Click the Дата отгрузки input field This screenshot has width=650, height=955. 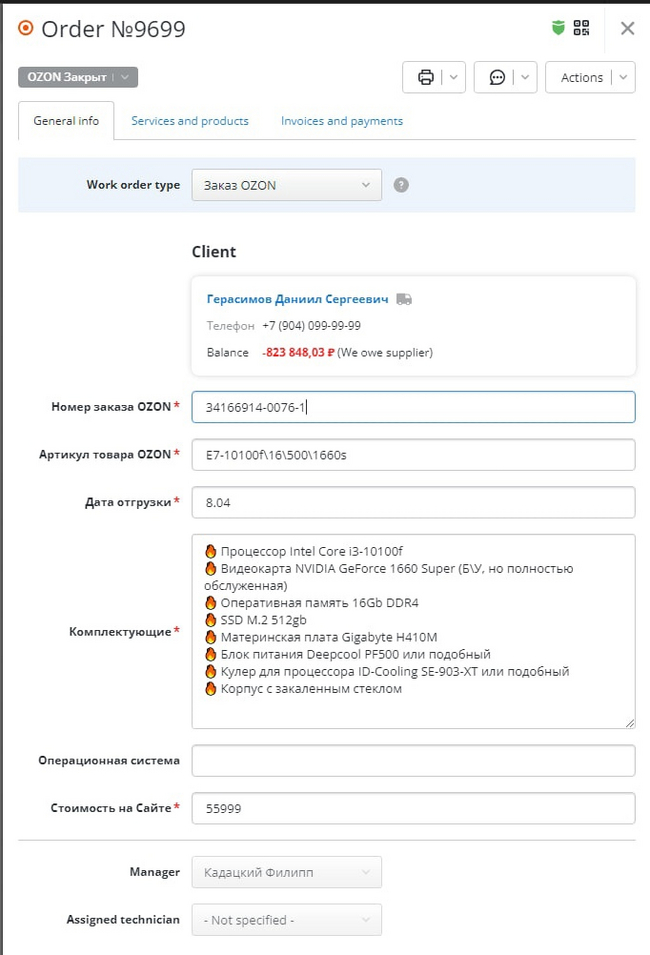pyautogui.click(x=413, y=503)
